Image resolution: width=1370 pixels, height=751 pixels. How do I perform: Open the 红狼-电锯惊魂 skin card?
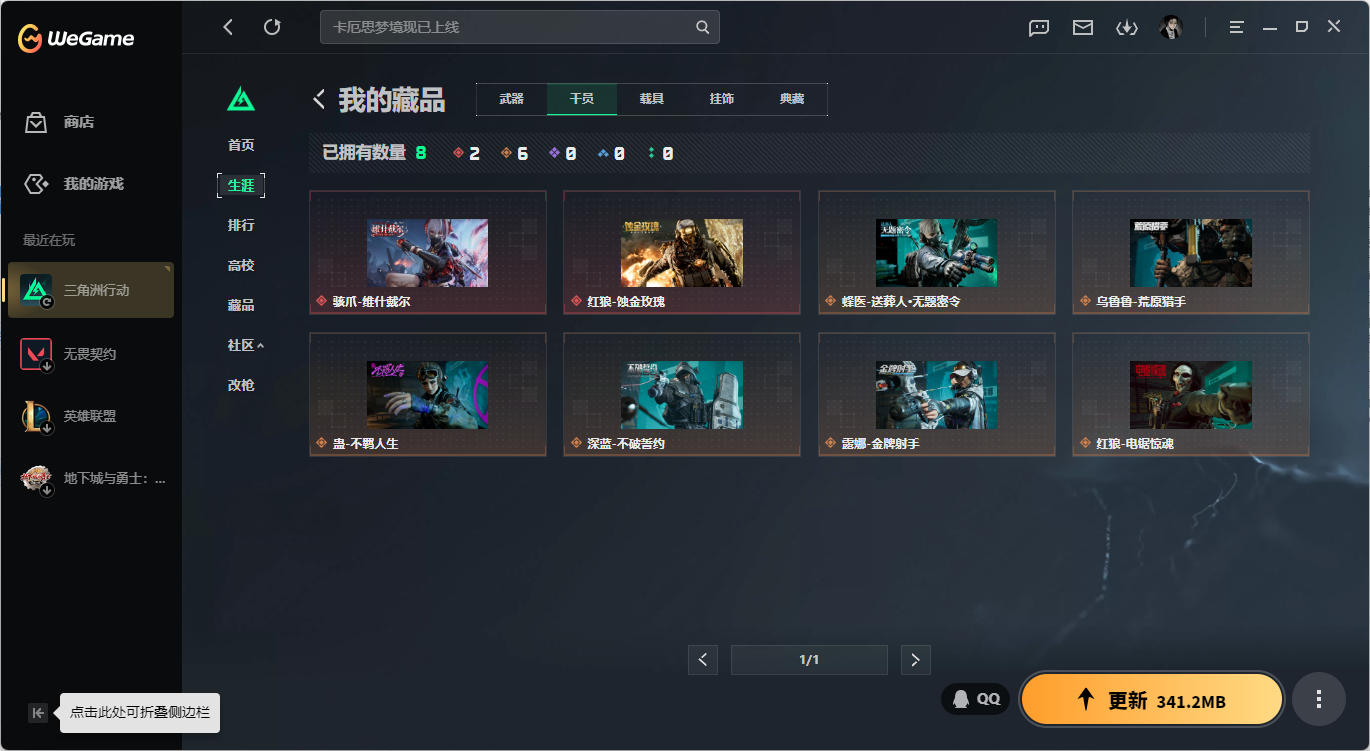1191,394
